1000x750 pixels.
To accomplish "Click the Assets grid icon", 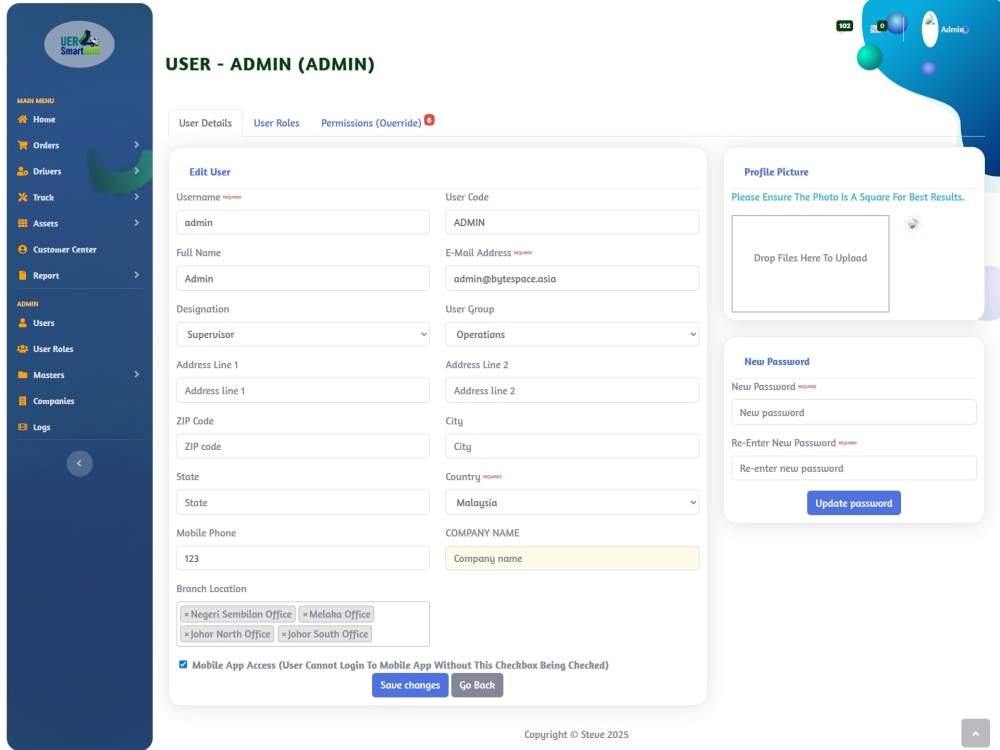I will click(22, 223).
